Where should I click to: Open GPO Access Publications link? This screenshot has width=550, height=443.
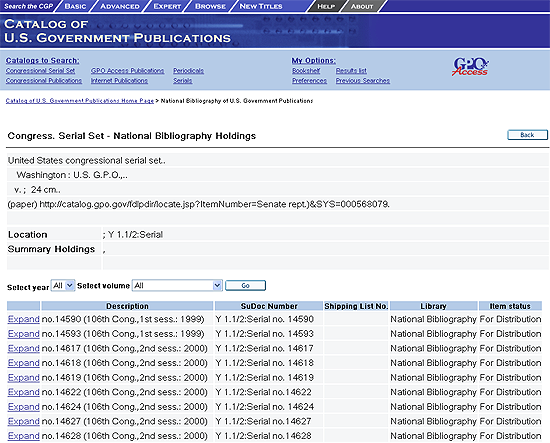click(127, 71)
